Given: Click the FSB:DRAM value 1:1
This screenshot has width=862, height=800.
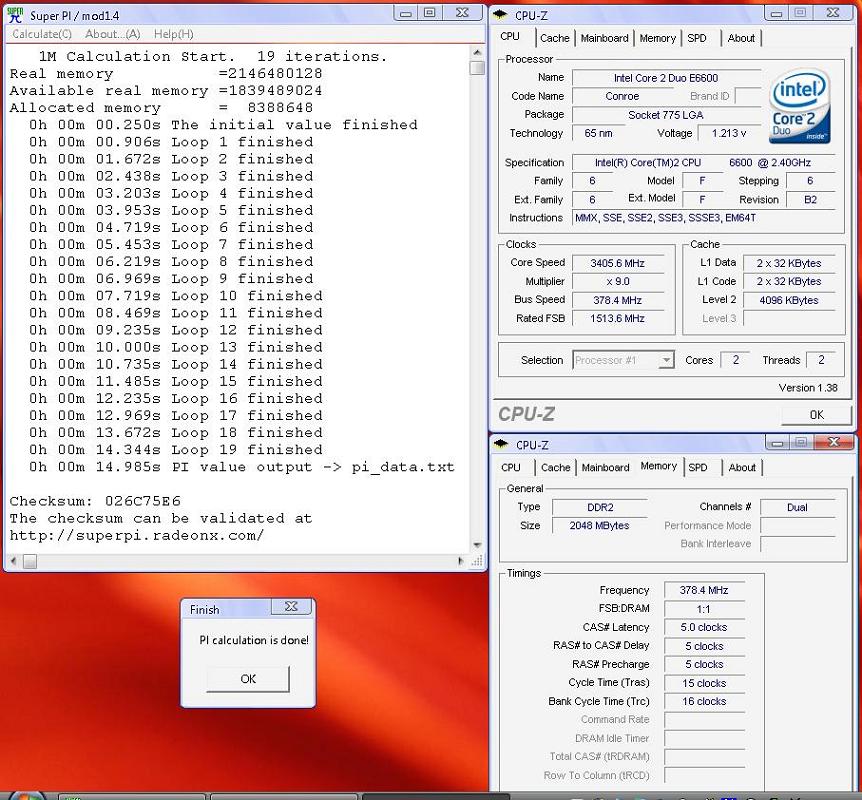Looking at the screenshot, I should coord(704,609).
